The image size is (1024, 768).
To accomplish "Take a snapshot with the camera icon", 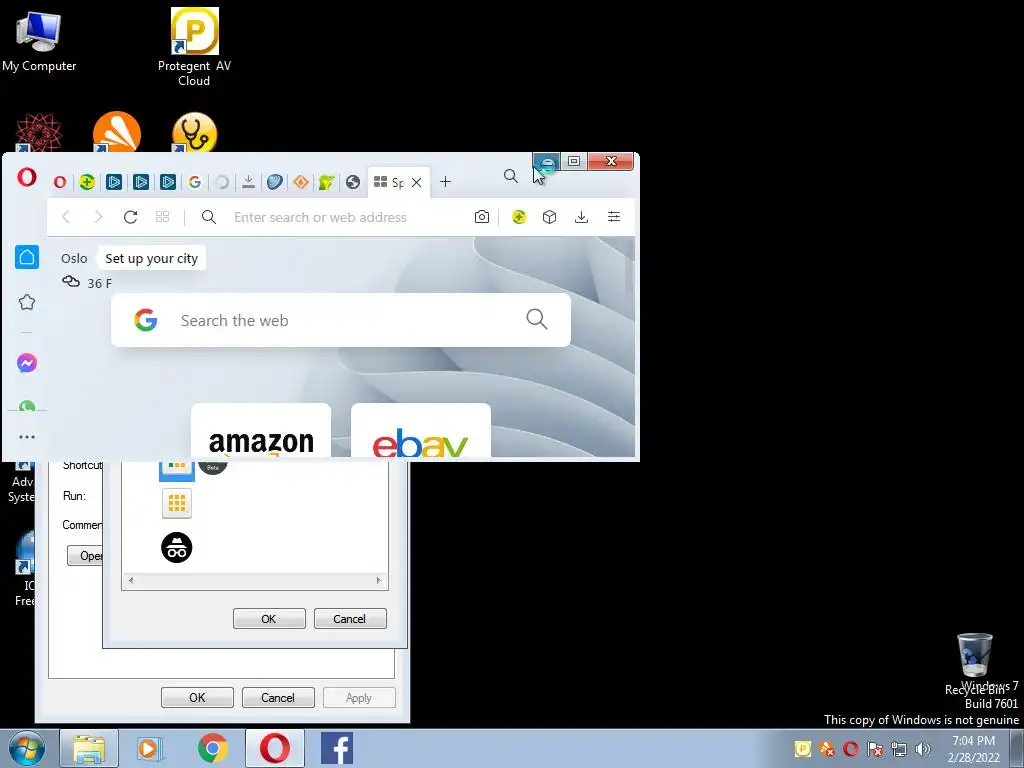I will coord(482,217).
